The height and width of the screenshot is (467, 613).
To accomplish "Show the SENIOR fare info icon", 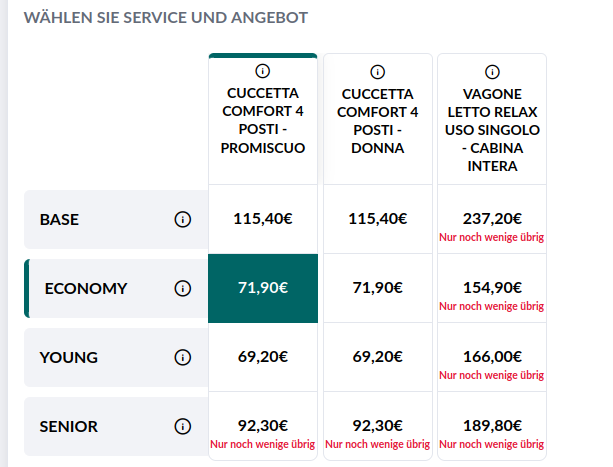I will (x=182, y=426).
